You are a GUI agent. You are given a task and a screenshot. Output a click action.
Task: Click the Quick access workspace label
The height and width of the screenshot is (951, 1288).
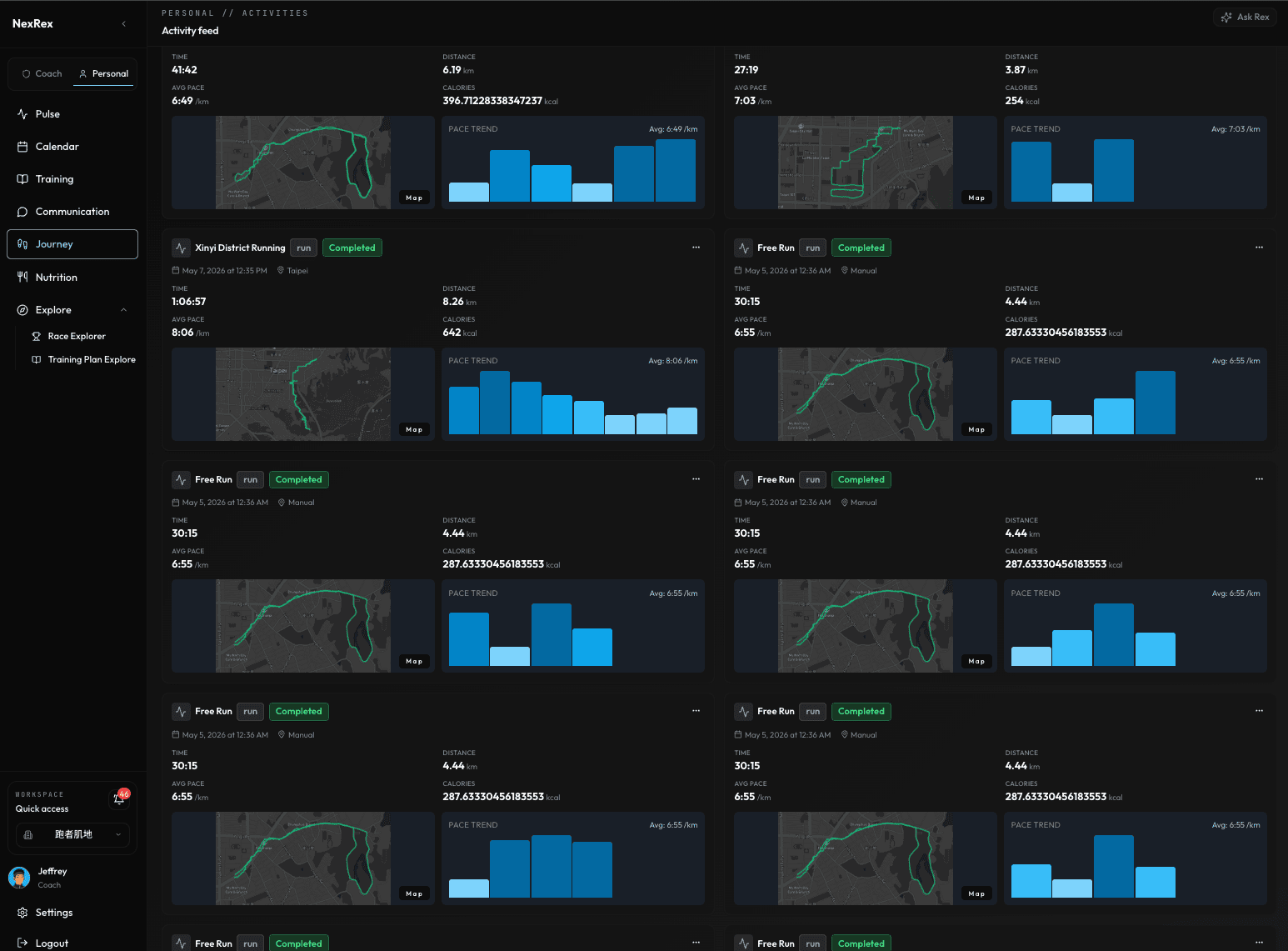[42, 809]
